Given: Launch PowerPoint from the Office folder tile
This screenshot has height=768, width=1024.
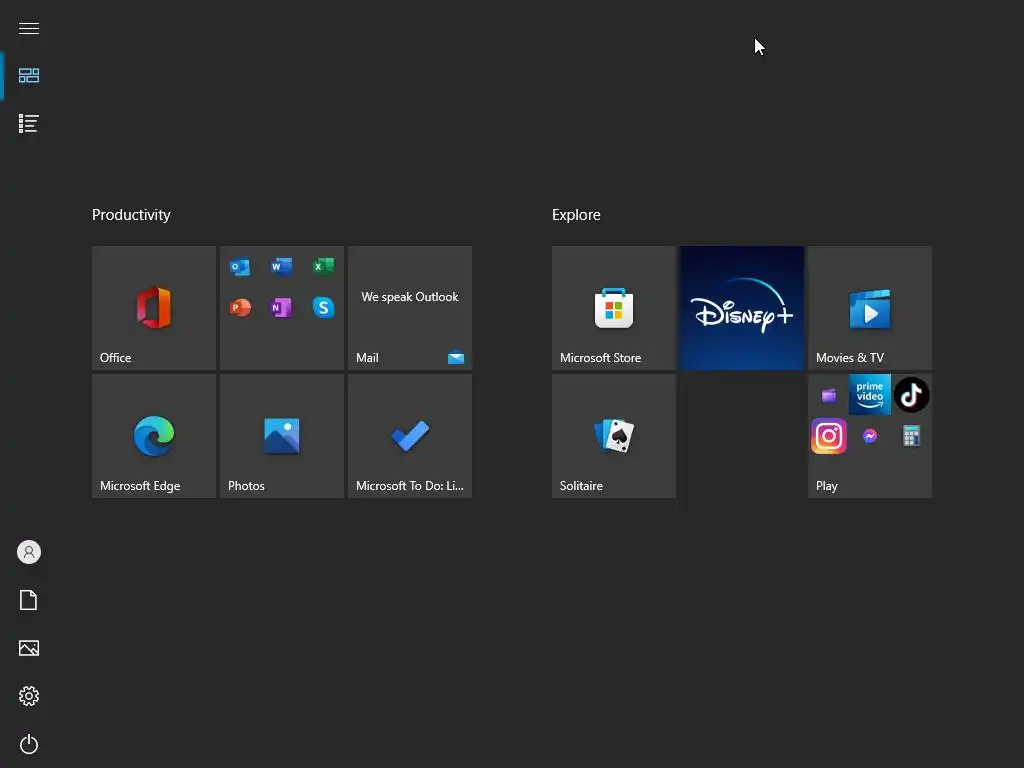Looking at the screenshot, I should (x=240, y=308).
